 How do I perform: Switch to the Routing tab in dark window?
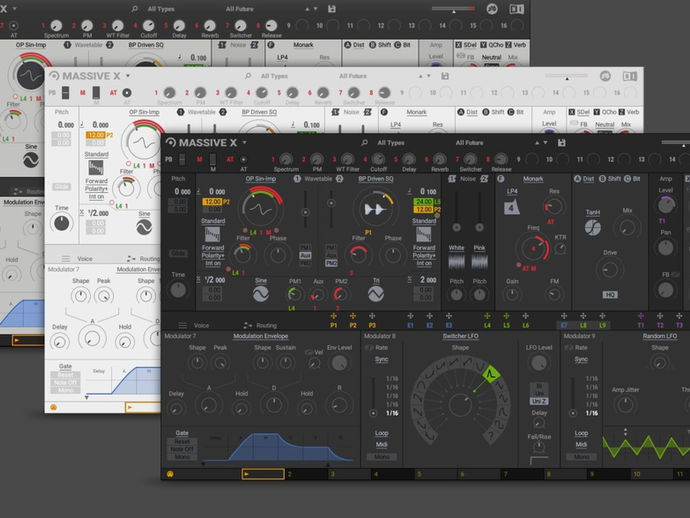266,325
